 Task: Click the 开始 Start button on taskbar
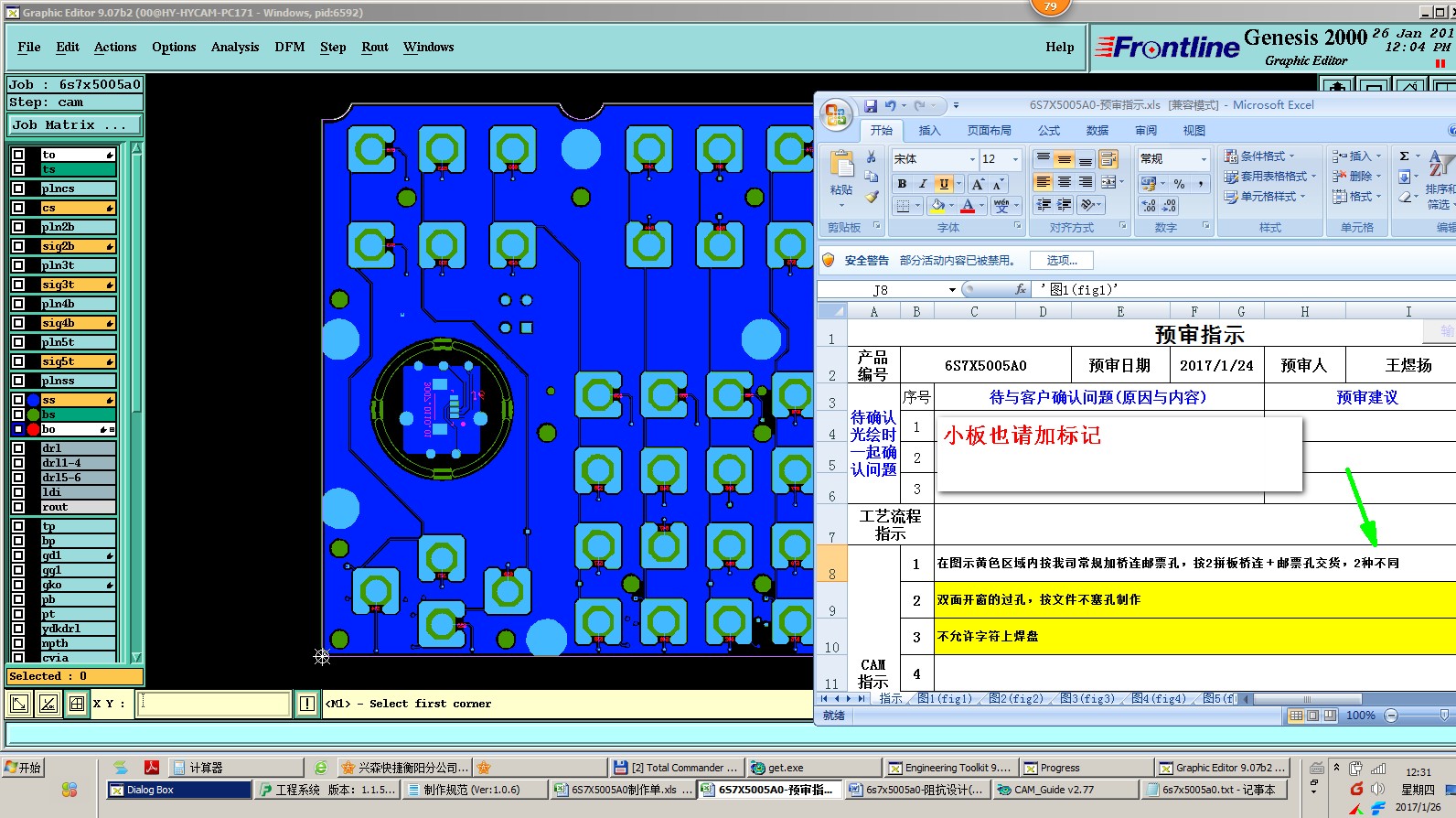click(x=25, y=768)
